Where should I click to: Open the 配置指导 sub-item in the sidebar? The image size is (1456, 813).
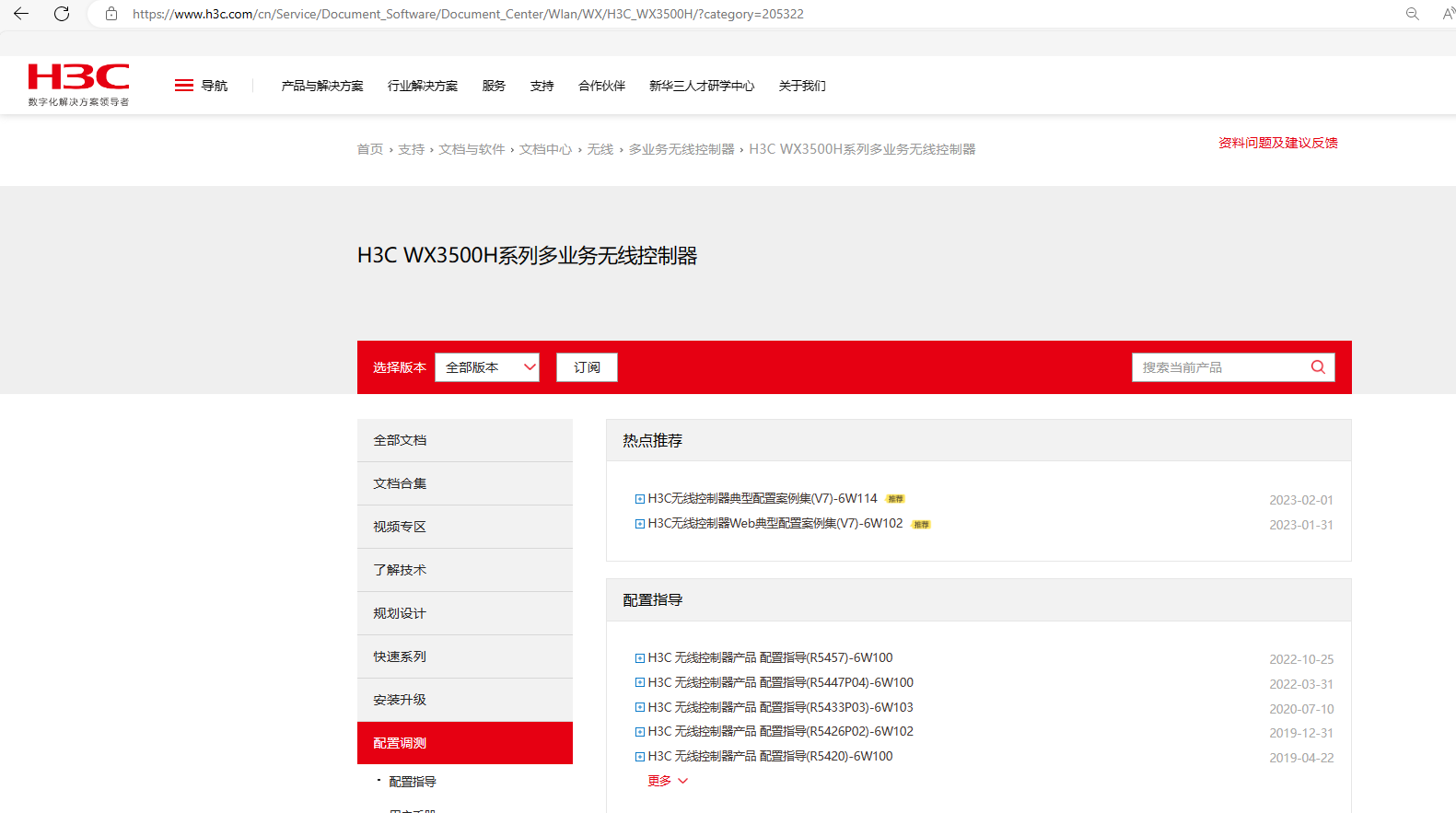tap(413, 782)
